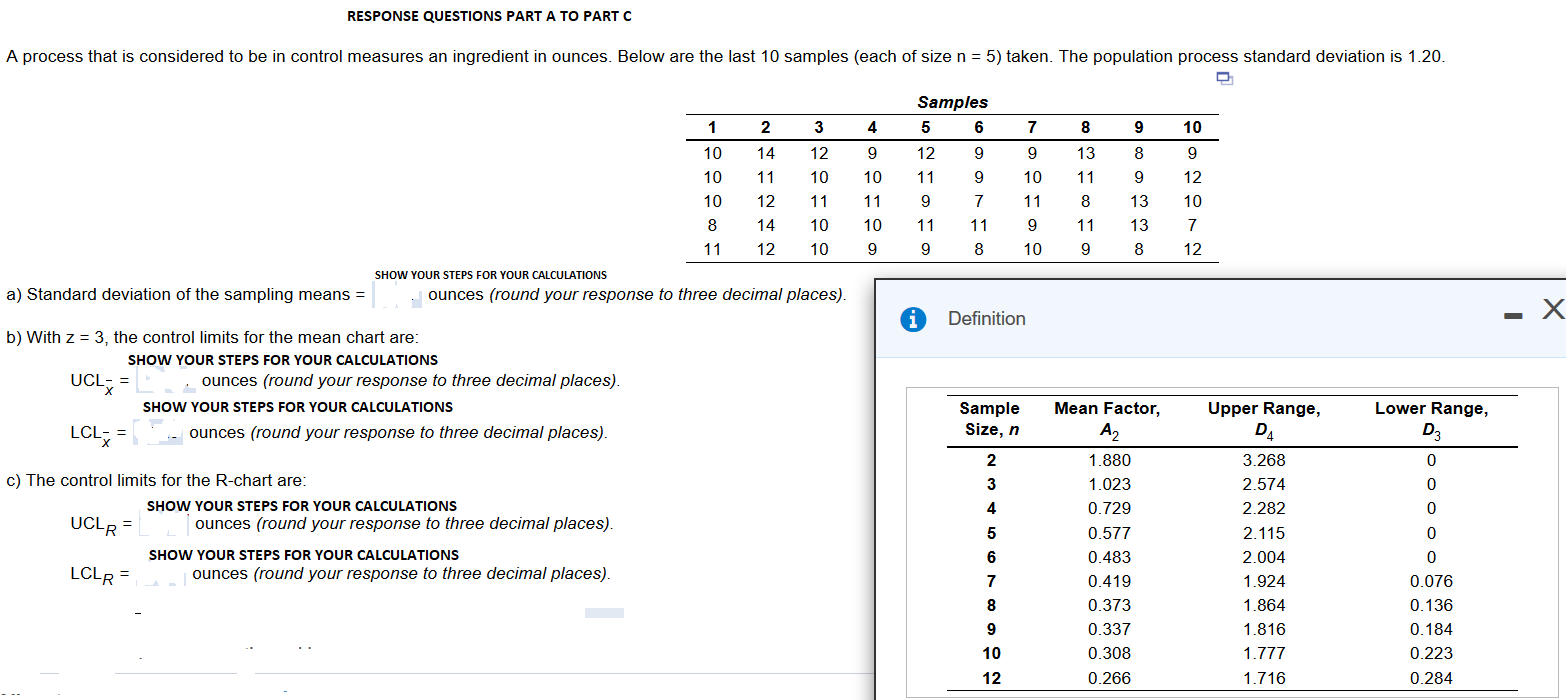Image resolution: width=1566 pixels, height=700 pixels.
Task: Open steps for part a calculations
Action: [x=490, y=274]
